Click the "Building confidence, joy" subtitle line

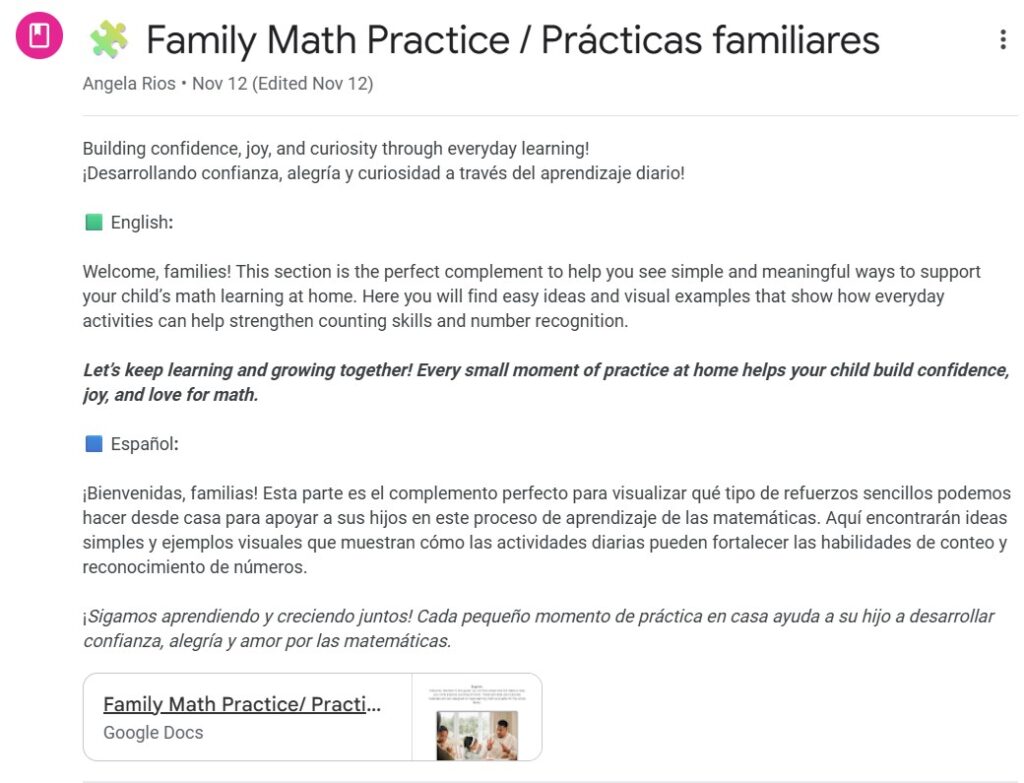point(336,149)
